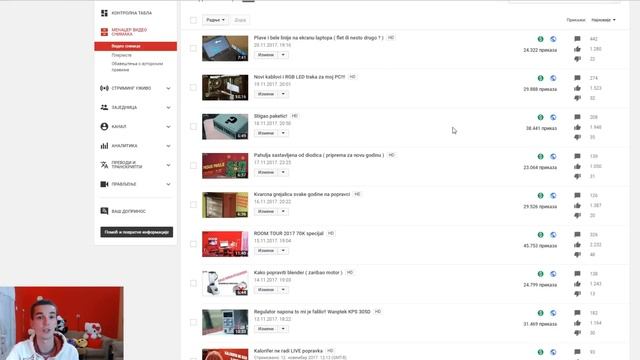Check the box for Pahulja sastavljena video
The image size is (640, 360).
(193, 166)
